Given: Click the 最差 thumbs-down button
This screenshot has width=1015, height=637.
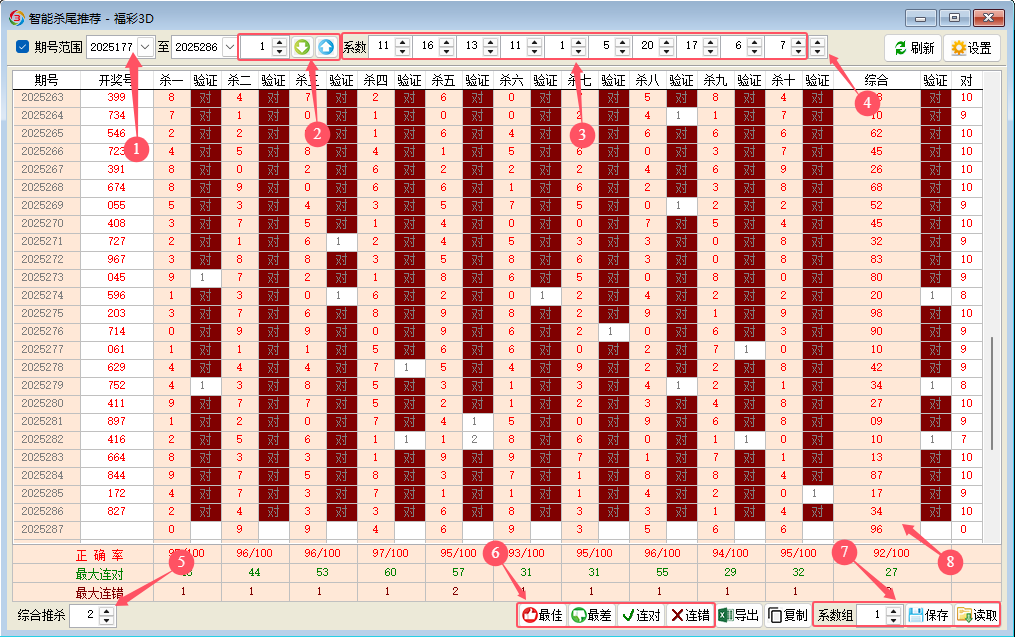Looking at the screenshot, I should 591,616.
